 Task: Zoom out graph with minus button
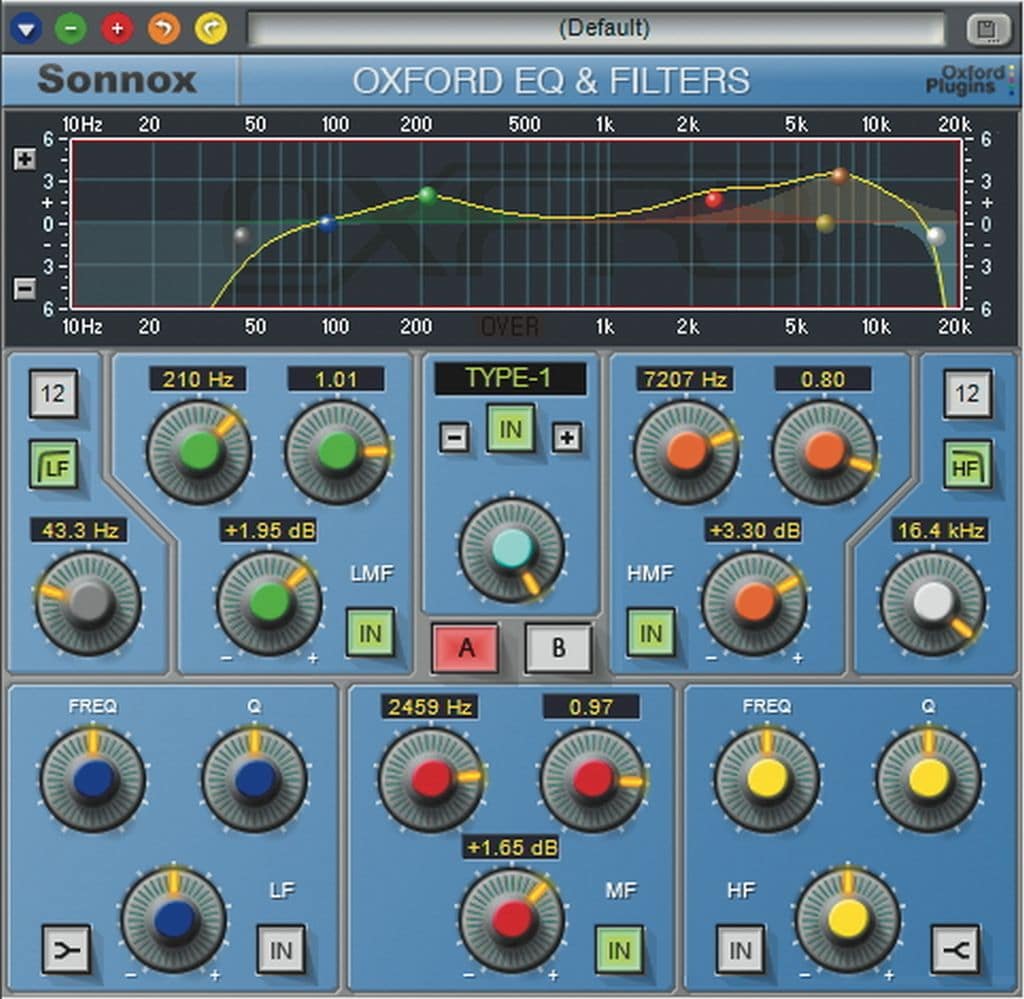[x=25, y=288]
